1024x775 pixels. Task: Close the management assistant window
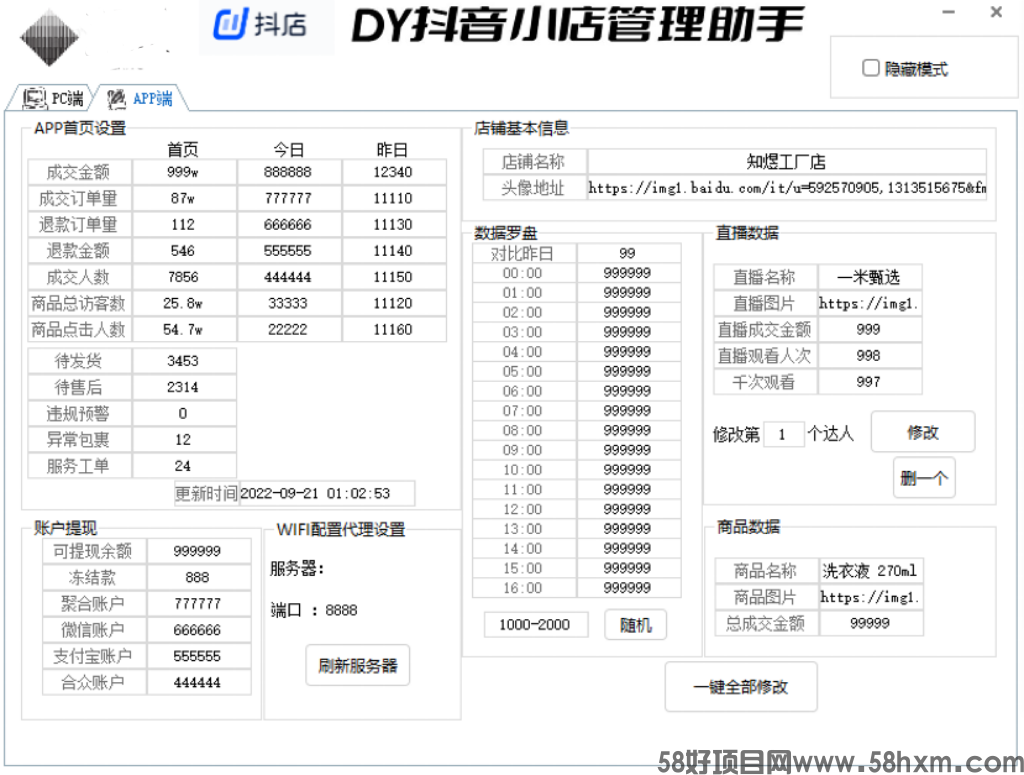point(996,12)
